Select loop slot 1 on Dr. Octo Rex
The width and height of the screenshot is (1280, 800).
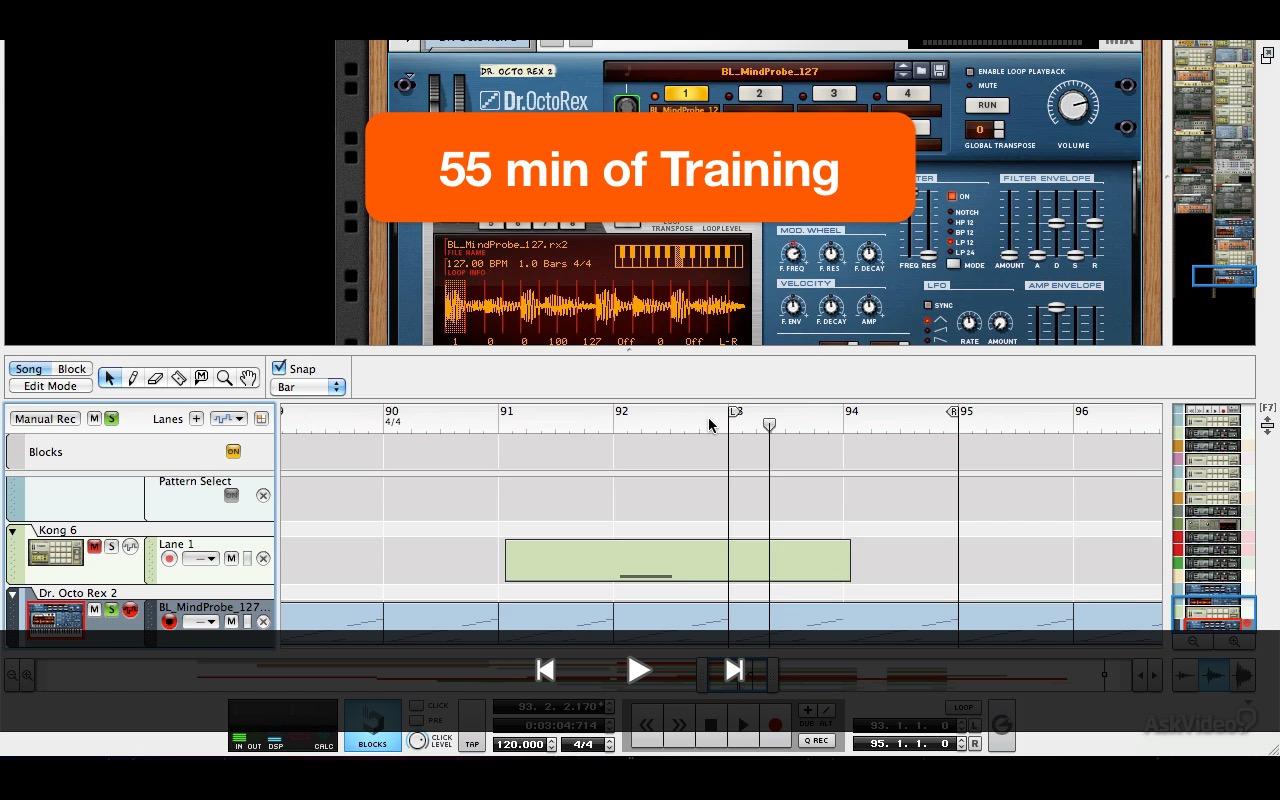685,94
